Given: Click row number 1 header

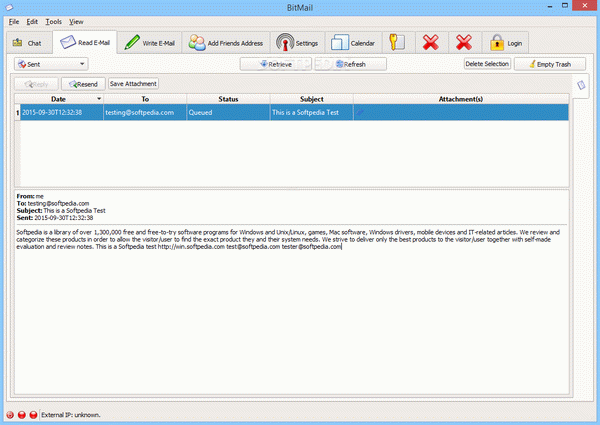Looking at the screenshot, I should pos(18,112).
